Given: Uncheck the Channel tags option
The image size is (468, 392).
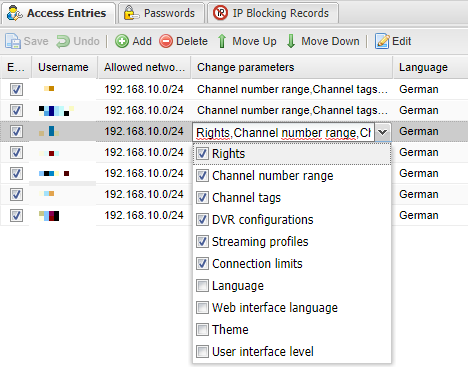Looking at the screenshot, I should point(202,198).
